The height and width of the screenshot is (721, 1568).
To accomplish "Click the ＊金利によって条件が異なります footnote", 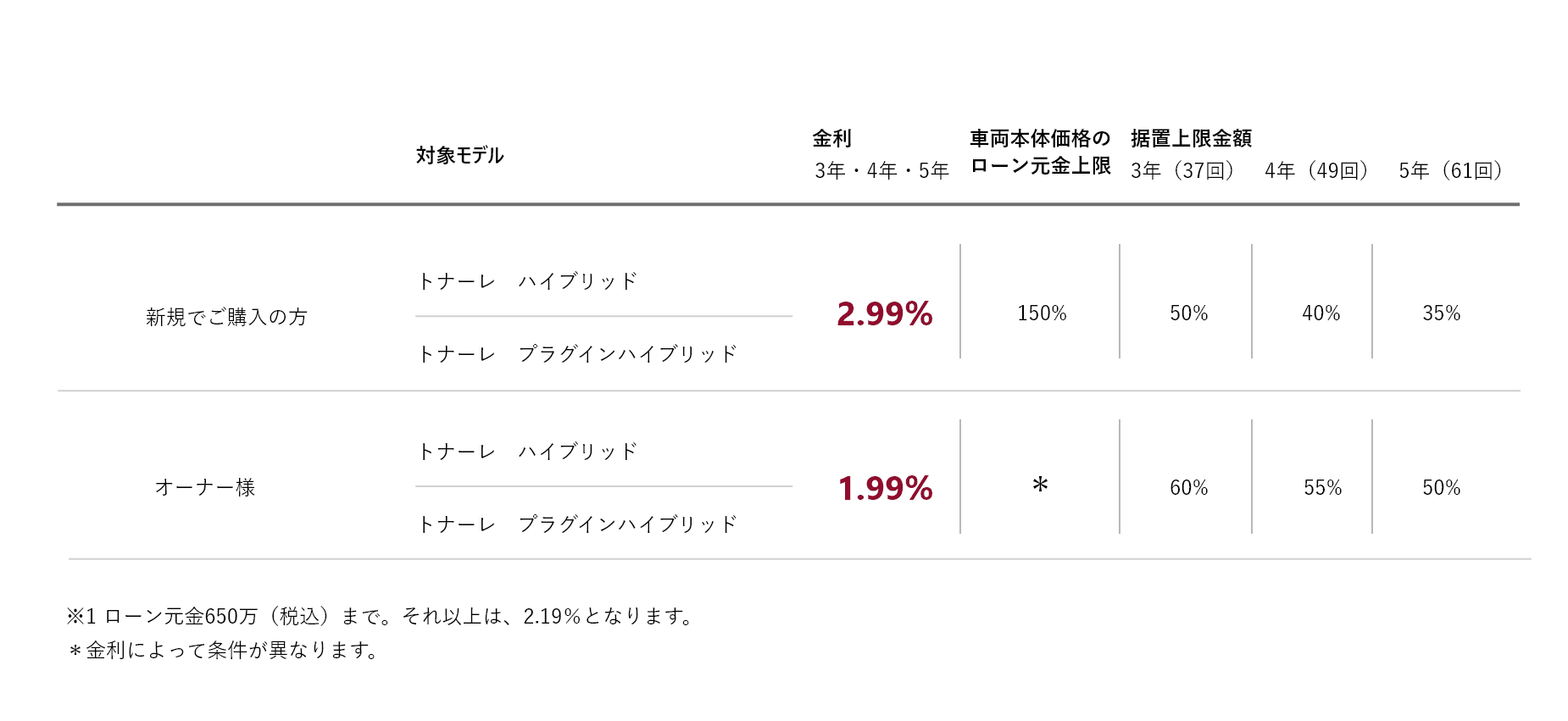I will click(x=224, y=650).
